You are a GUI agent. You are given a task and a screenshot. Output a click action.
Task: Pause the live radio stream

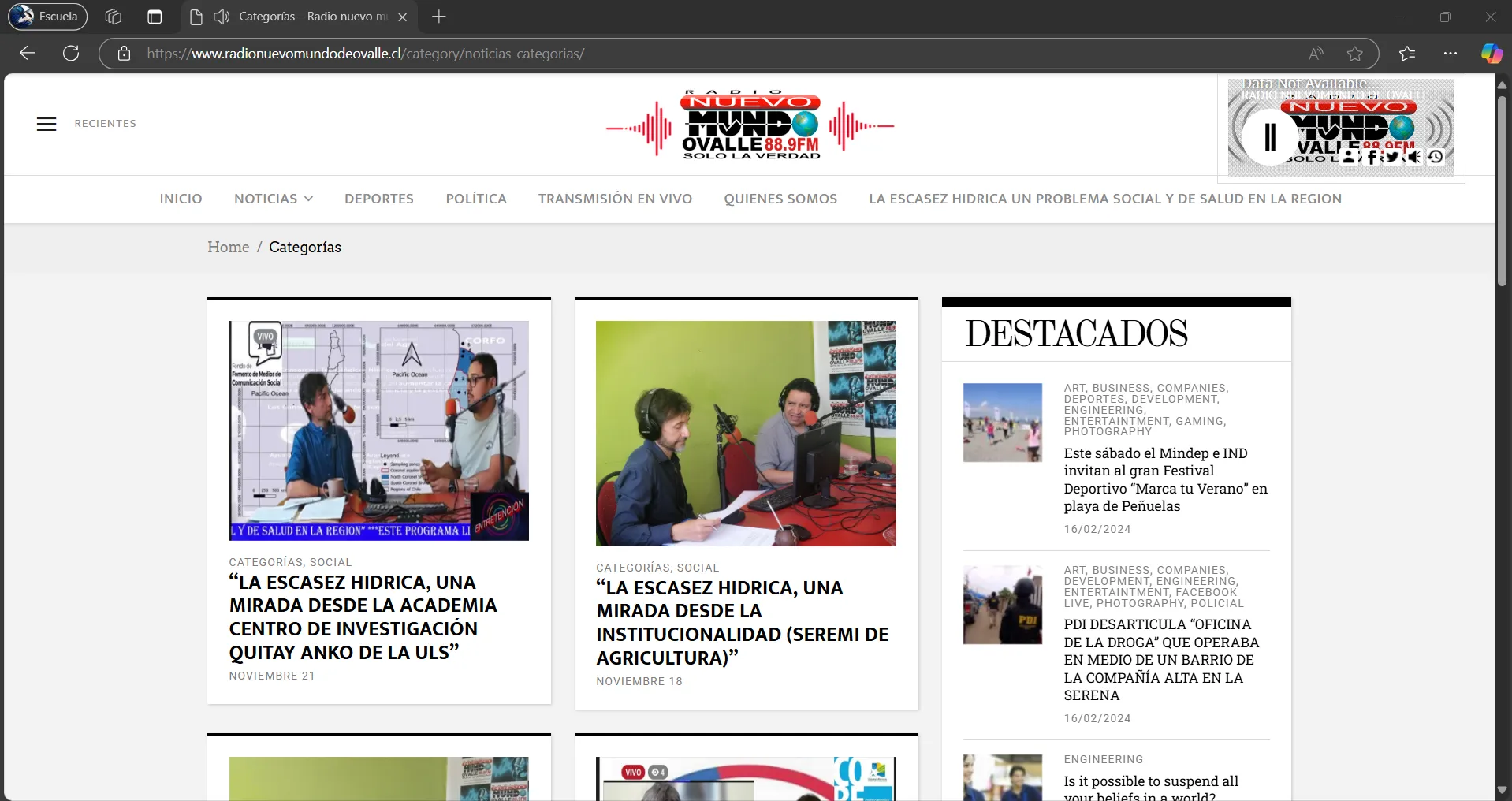pyautogui.click(x=1270, y=136)
